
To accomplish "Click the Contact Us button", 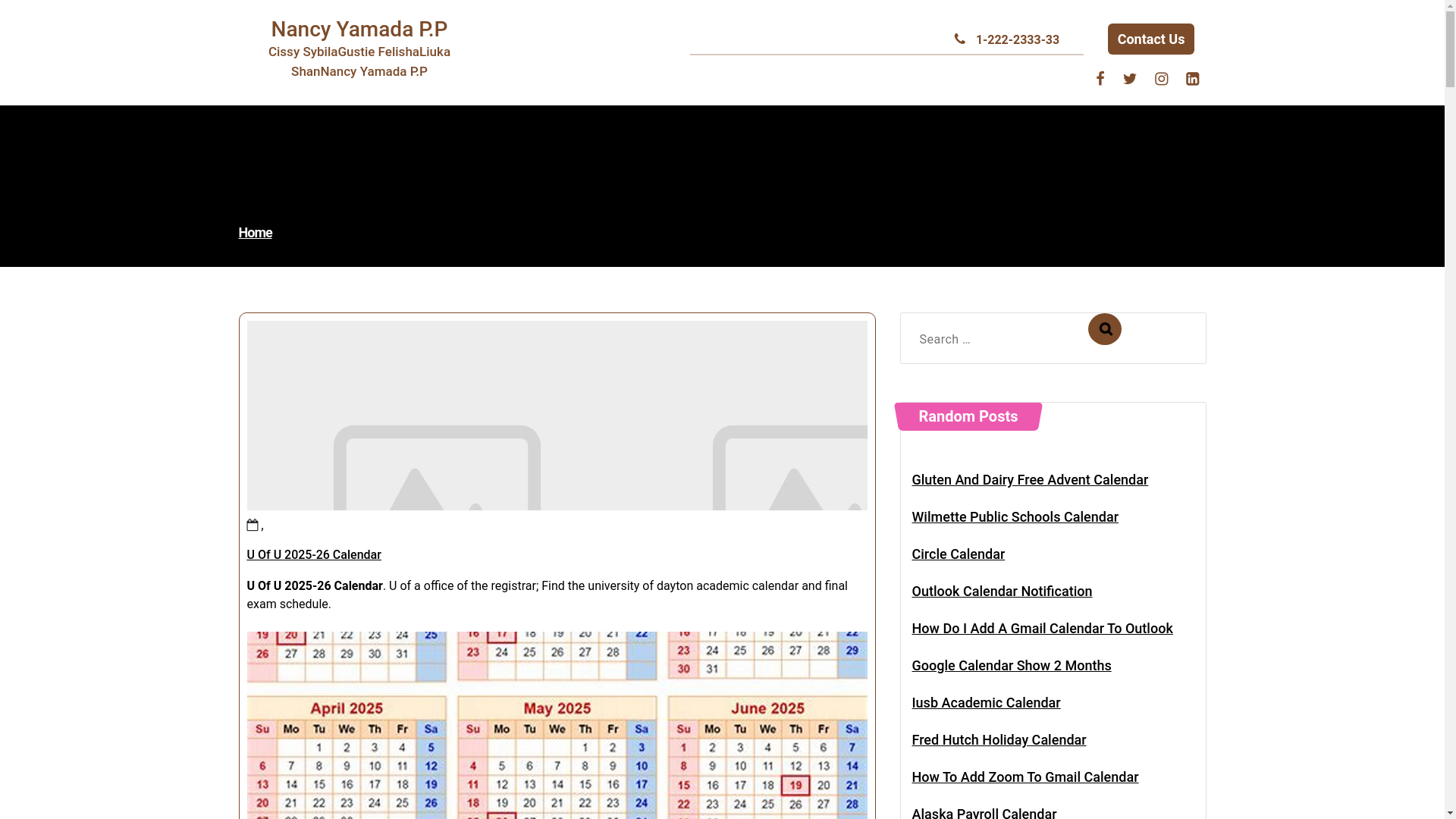I will 1150,39.
